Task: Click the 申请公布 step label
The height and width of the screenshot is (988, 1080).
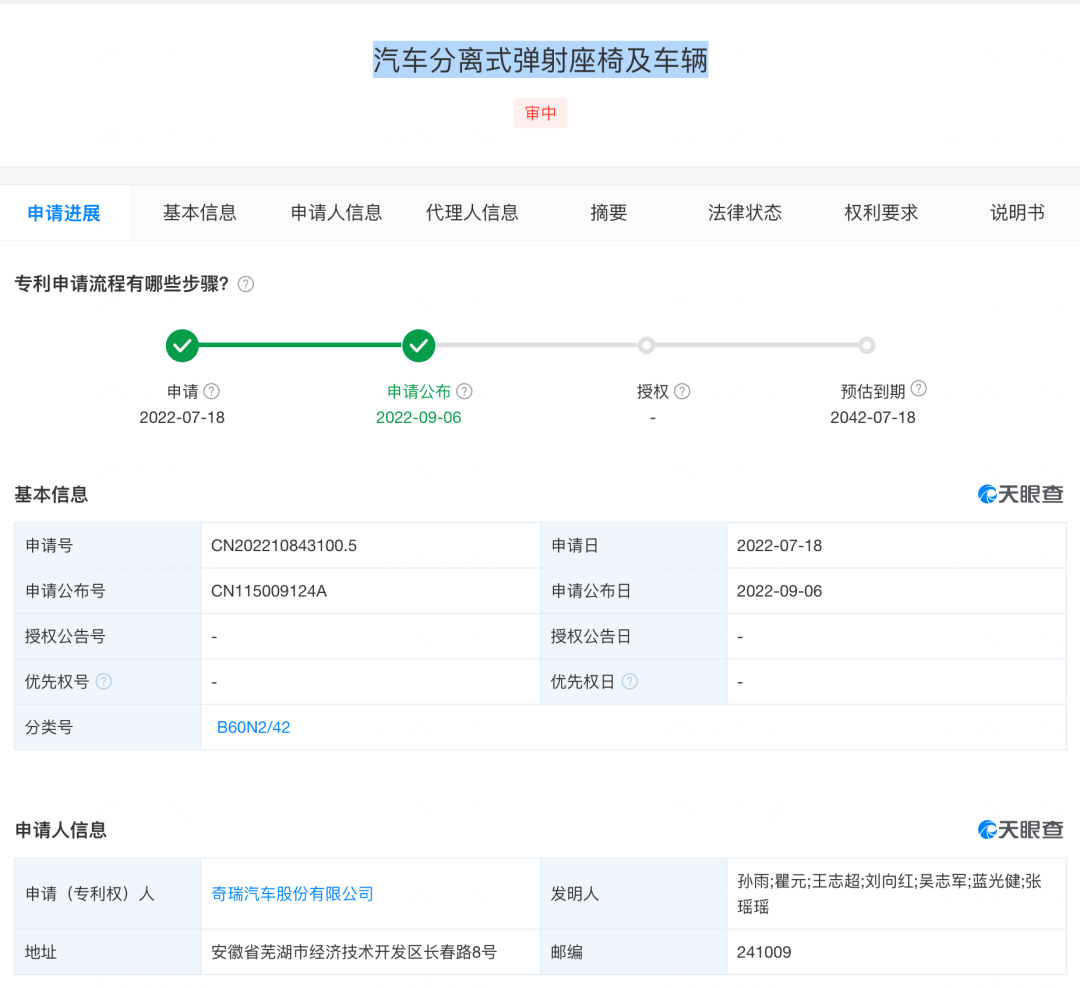Action: [x=419, y=391]
